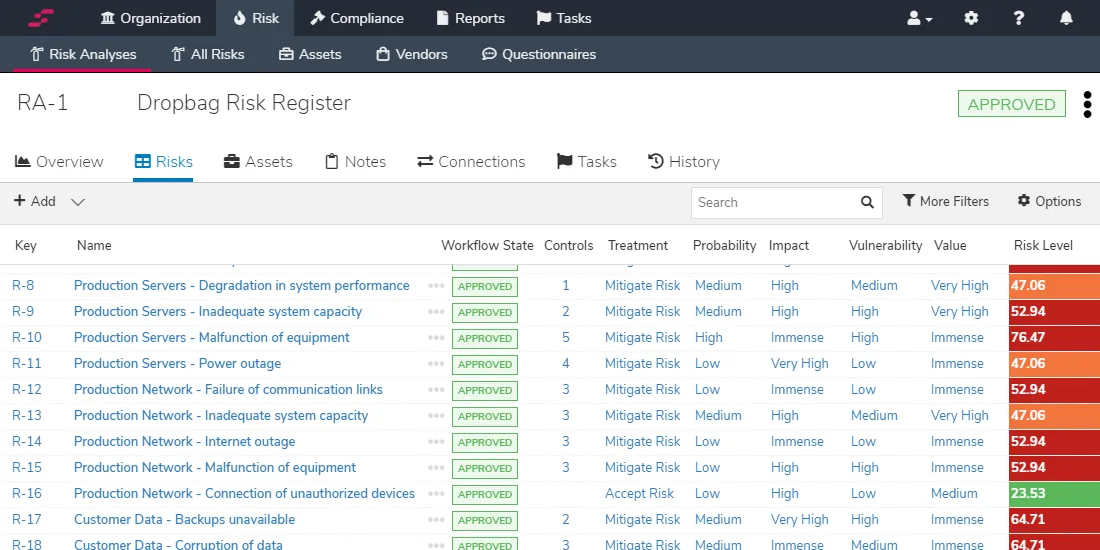Open row actions dots for R-13

pyautogui.click(x=436, y=415)
